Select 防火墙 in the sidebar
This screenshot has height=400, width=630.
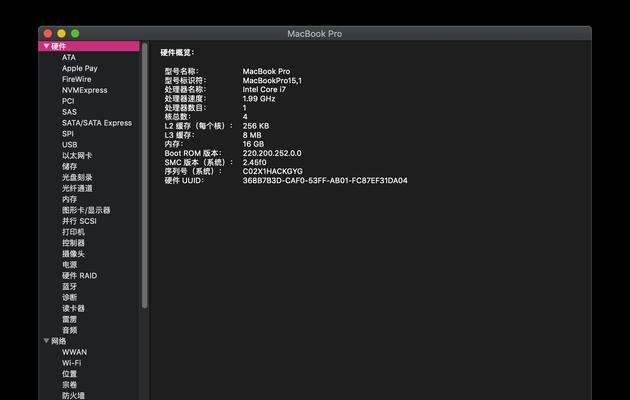click(x=73, y=396)
